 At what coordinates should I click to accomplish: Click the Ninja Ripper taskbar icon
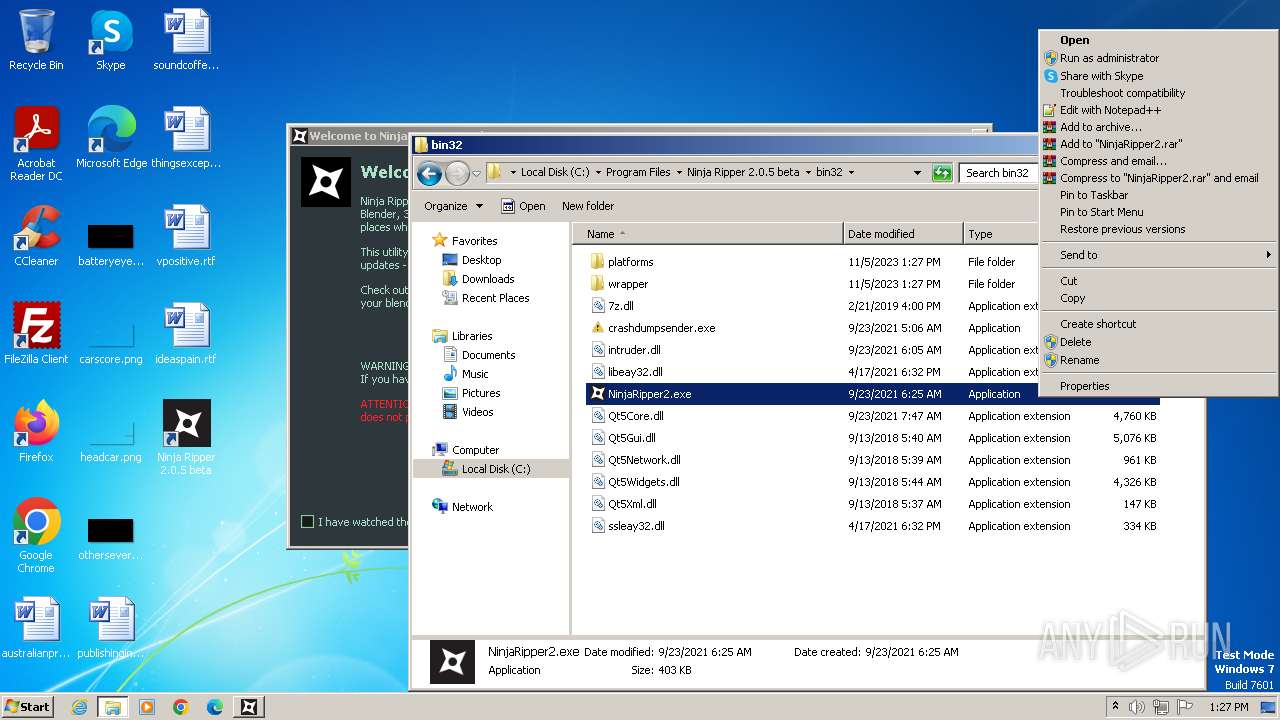pyautogui.click(x=249, y=707)
